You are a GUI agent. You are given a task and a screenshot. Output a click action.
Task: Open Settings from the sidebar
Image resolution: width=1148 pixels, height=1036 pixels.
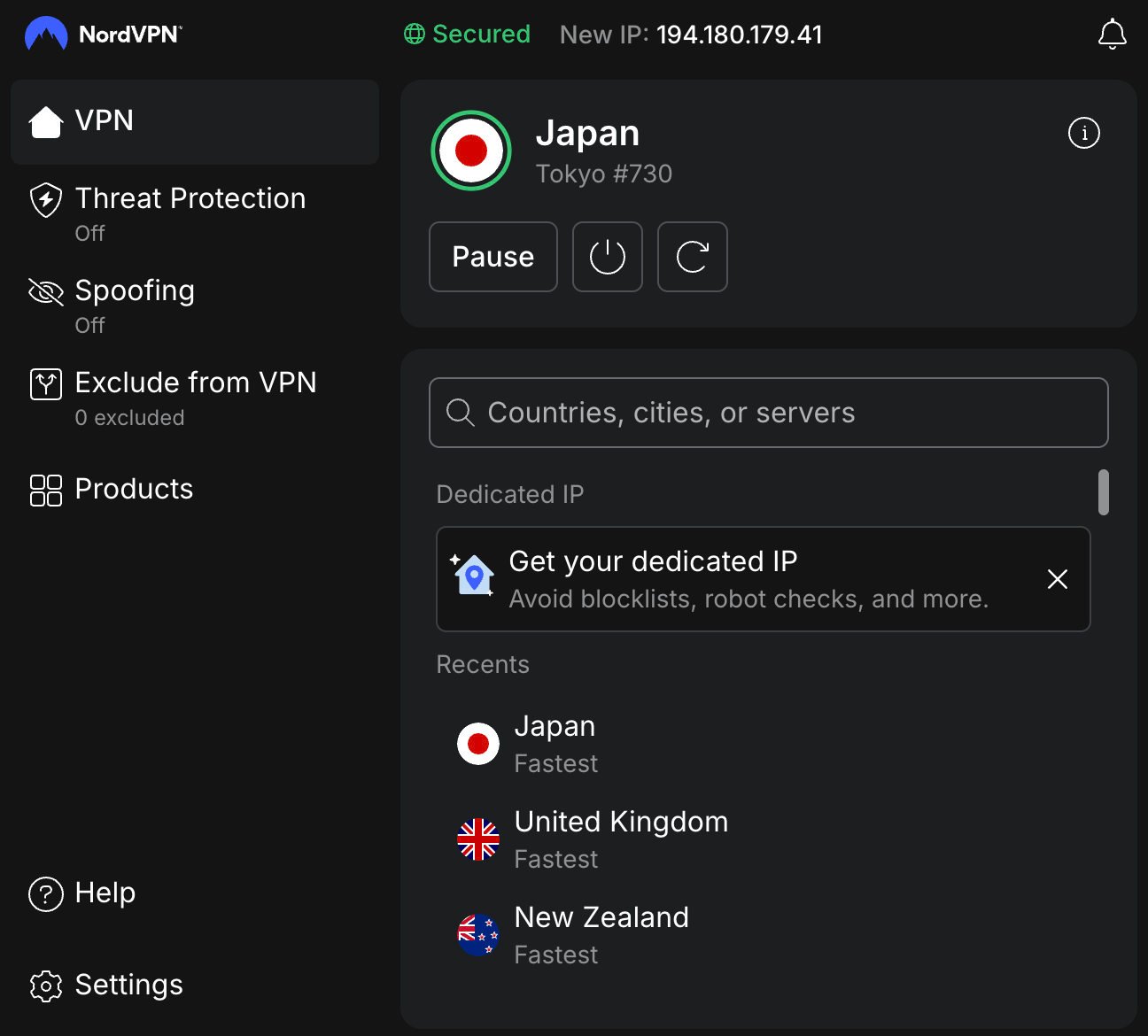pos(195,985)
